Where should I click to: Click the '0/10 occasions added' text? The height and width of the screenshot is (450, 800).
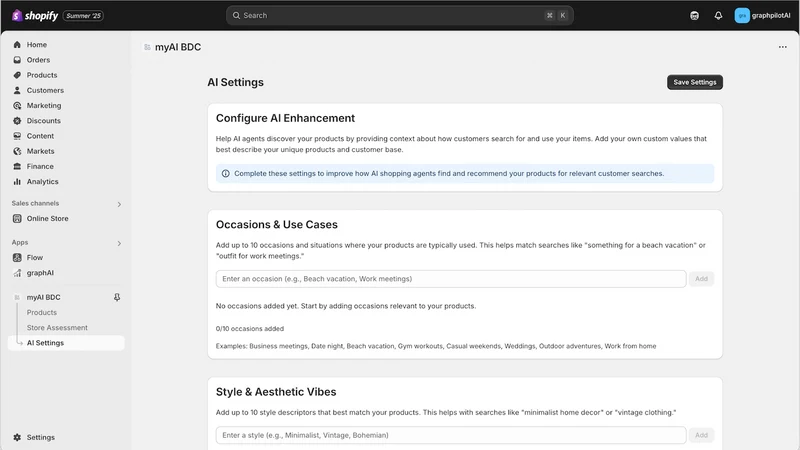click(x=249, y=329)
